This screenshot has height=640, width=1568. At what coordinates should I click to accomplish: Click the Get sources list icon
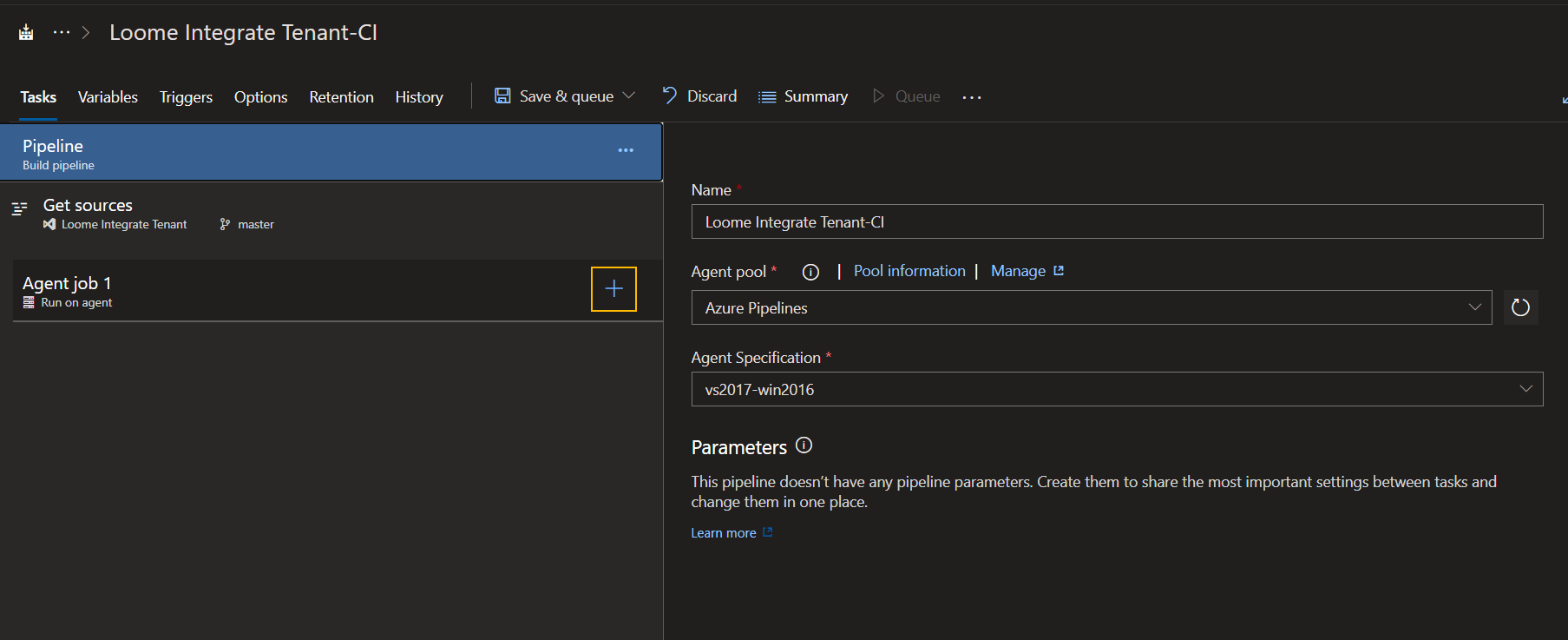tap(19, 208)
